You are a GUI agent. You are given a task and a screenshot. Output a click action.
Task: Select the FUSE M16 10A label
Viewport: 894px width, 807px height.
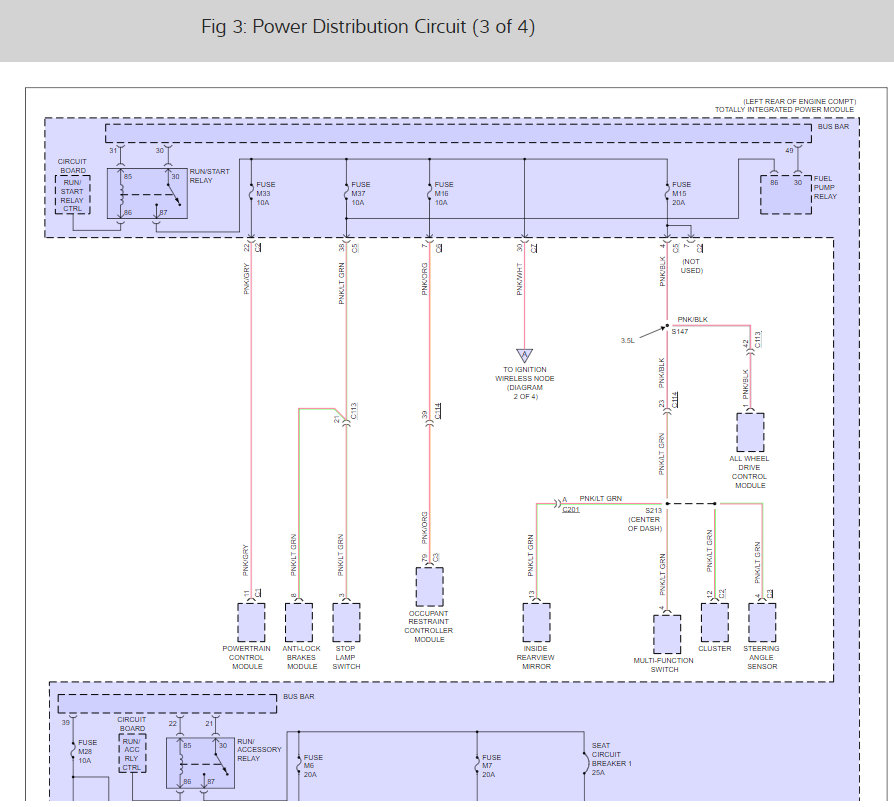444,193
